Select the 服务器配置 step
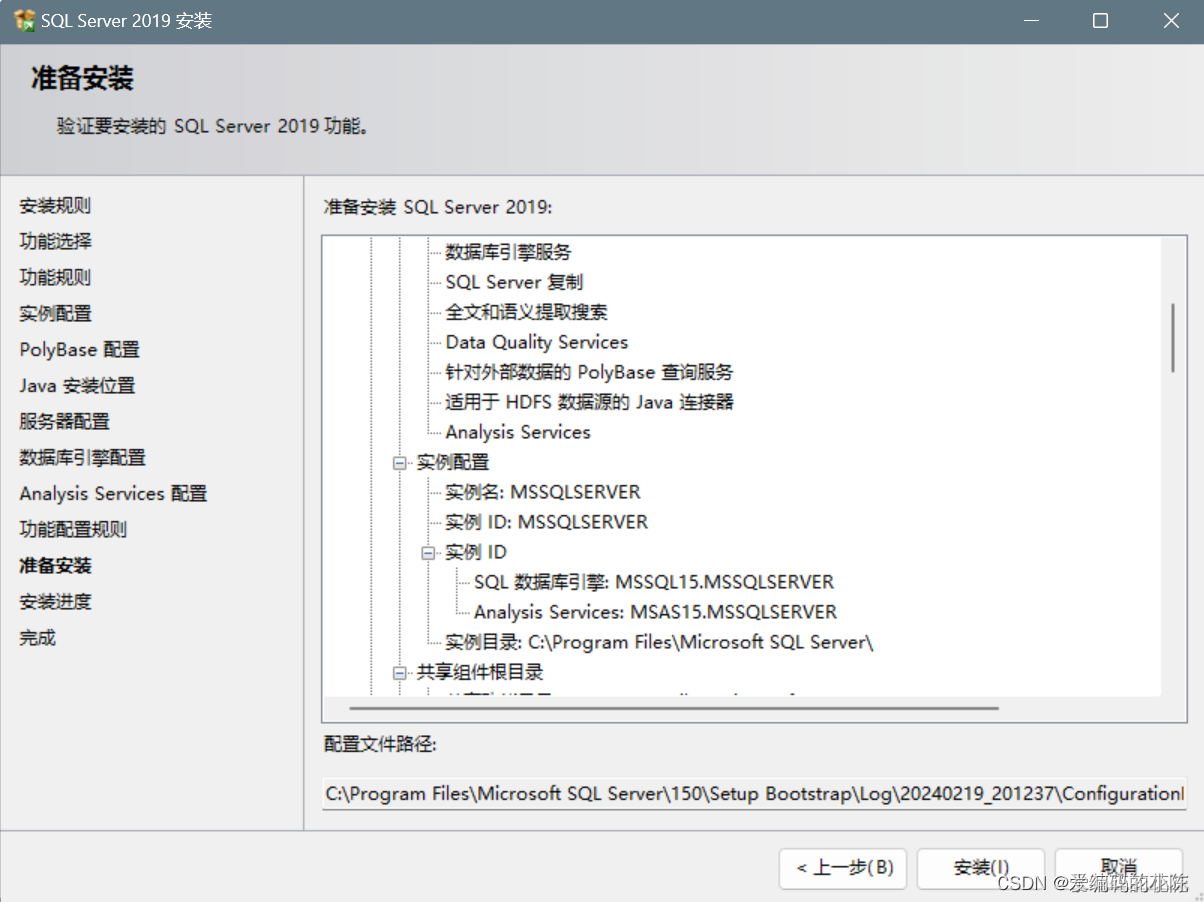1204x902 pixels. tap(64, 422)
